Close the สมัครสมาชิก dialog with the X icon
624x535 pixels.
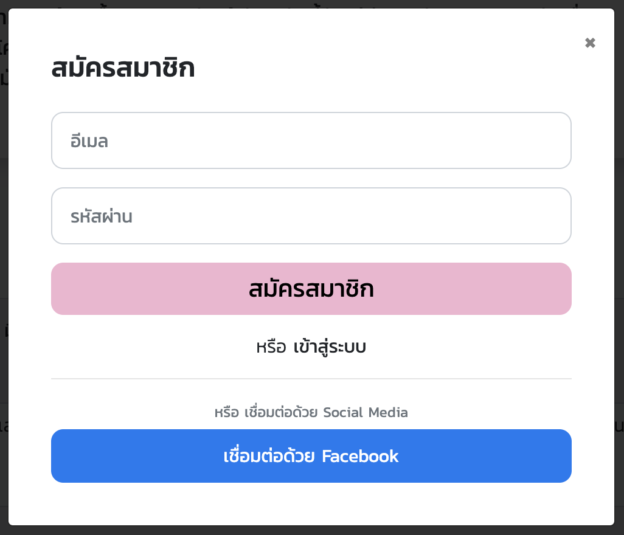pyautogui.click(x=590, y=43)
